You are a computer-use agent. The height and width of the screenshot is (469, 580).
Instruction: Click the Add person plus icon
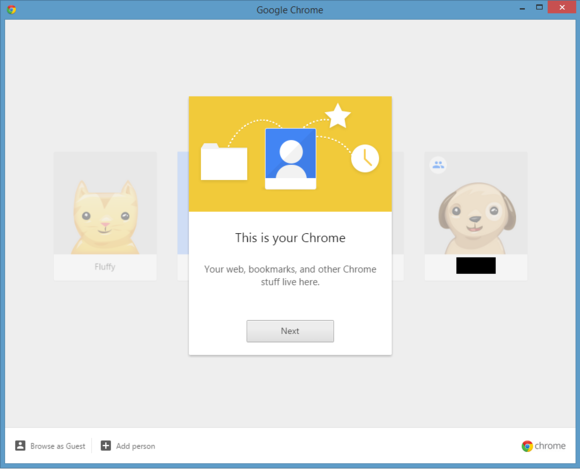click(106, 446)
